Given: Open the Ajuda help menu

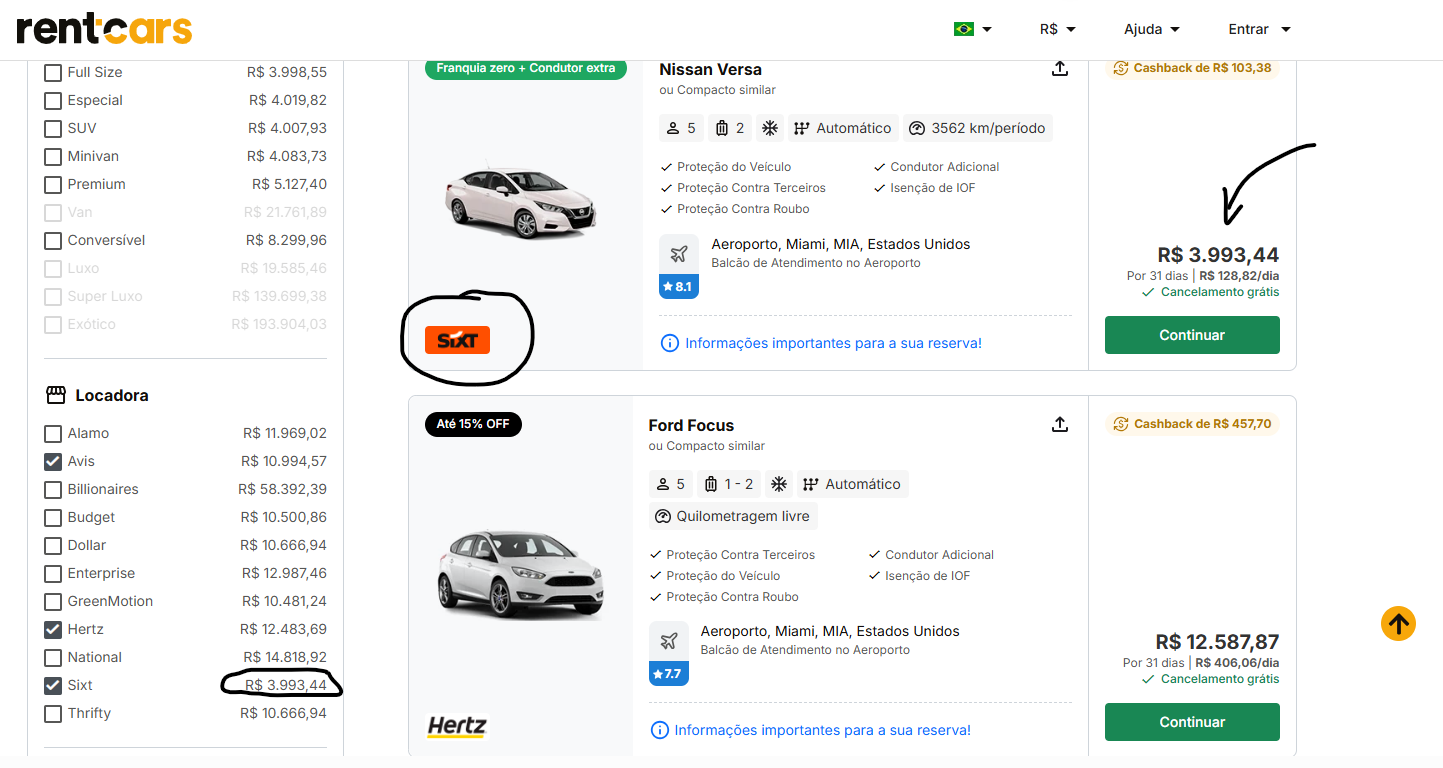Looking at the screenshot, I should click(1152, 29).
